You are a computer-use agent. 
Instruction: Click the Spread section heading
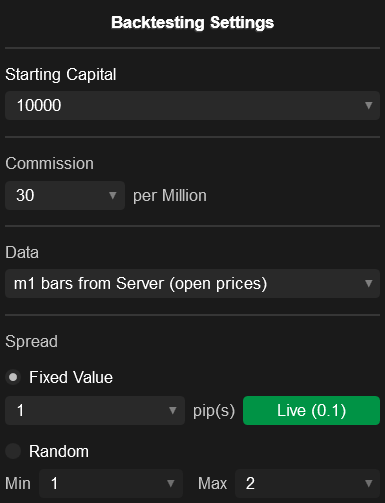click(x=32, y=342)
